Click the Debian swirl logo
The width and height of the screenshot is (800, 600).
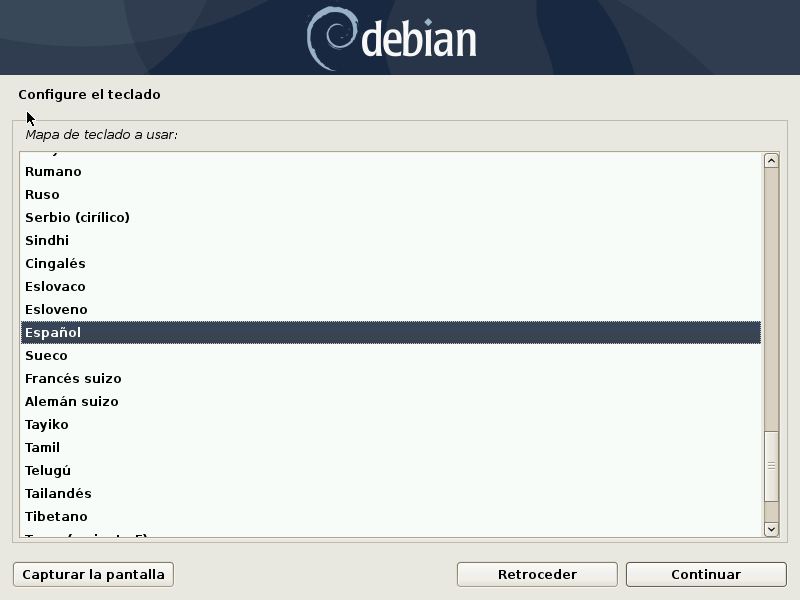pyautogui.click(x=331, y=38)
